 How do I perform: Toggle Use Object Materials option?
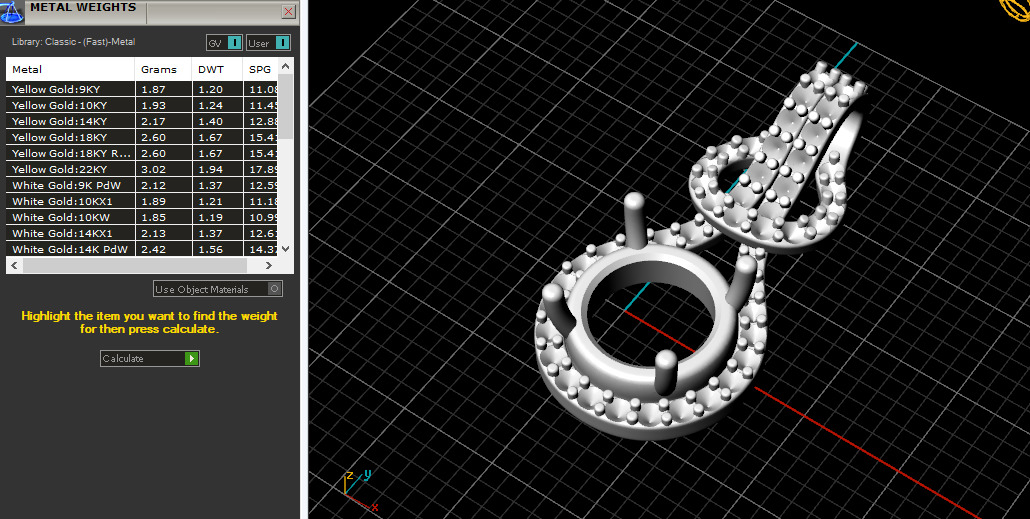tap(218, 289)
